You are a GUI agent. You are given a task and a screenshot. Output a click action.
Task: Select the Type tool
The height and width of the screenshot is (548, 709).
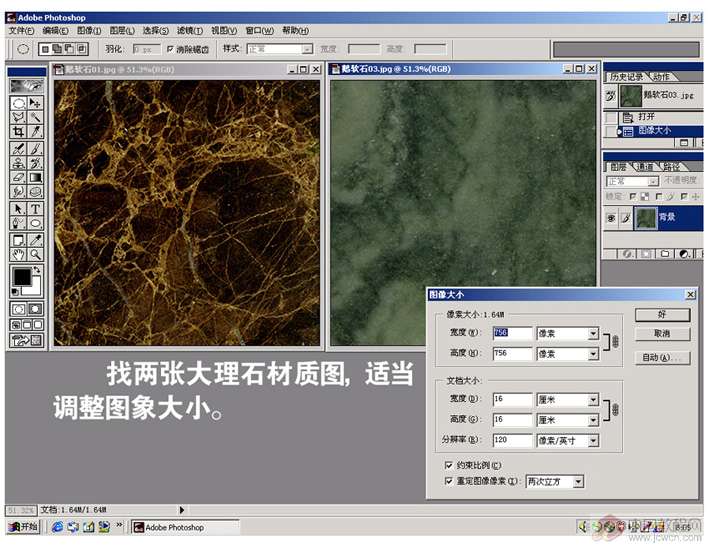[35, 208]
